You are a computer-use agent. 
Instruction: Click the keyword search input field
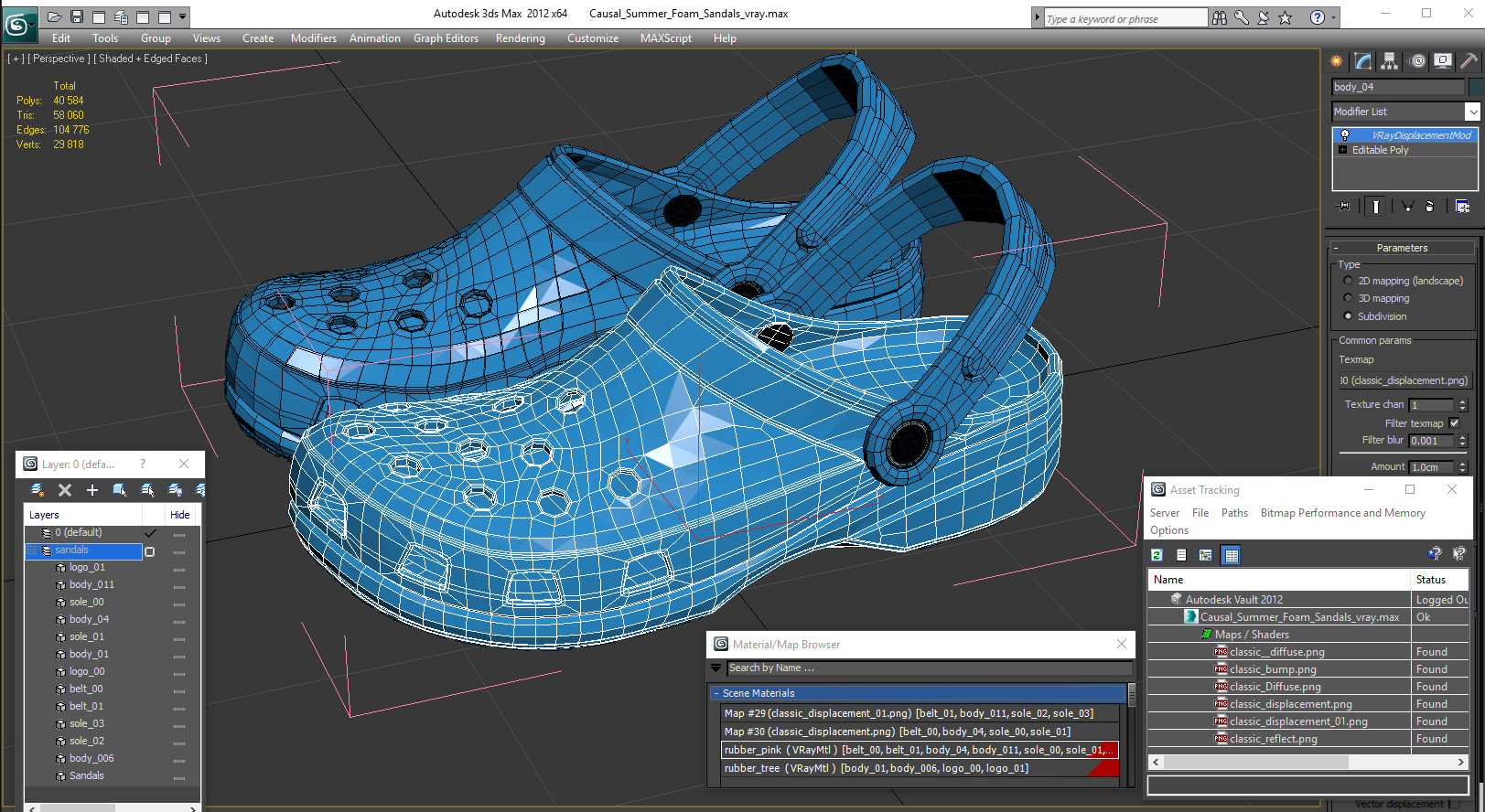tap(1125, 18)
